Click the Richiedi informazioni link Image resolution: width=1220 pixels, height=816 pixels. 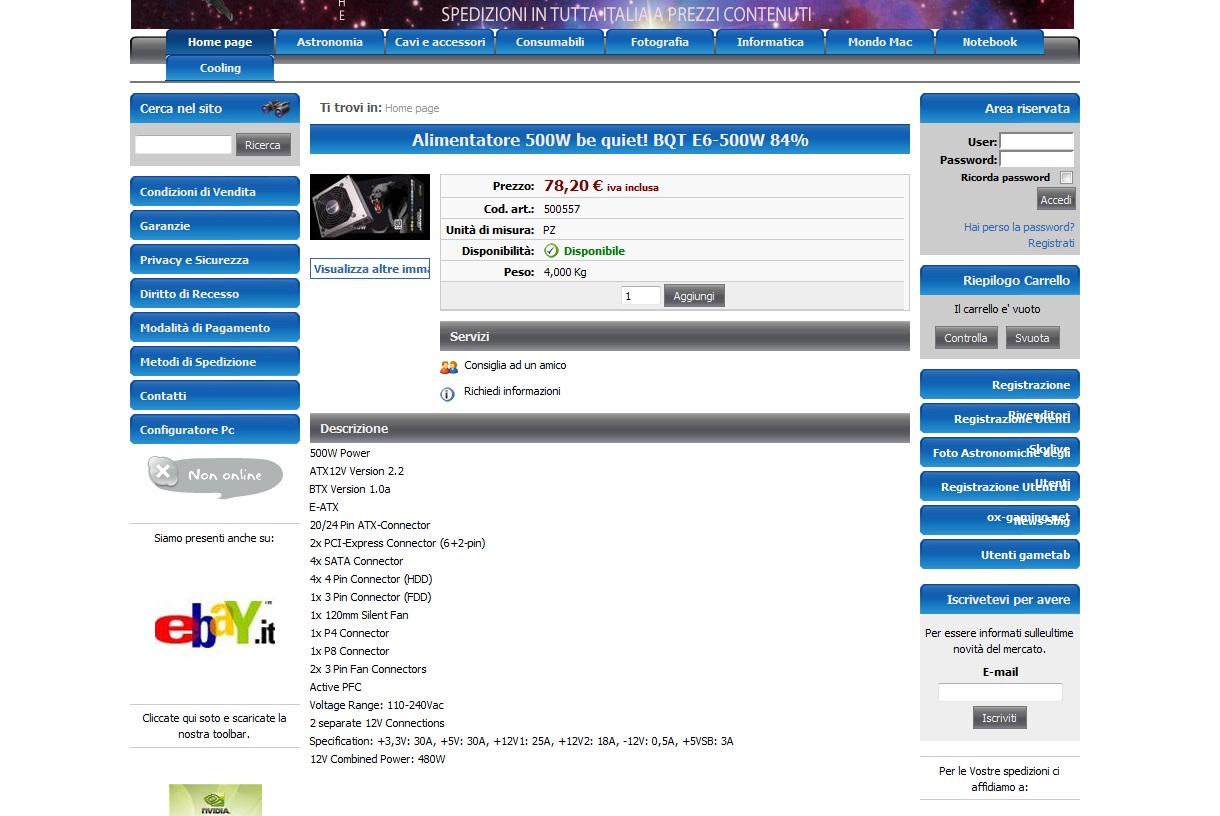click(x=512, y=392)
